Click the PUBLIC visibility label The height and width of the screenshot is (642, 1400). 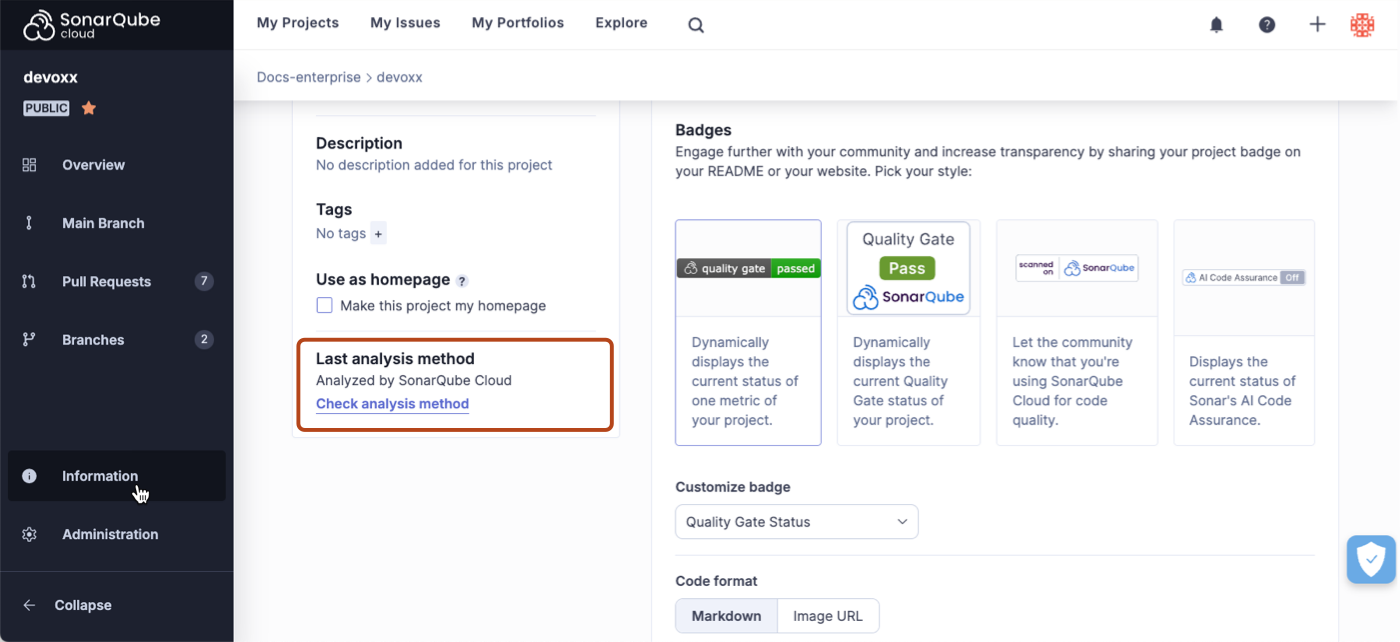coord(47,108)
